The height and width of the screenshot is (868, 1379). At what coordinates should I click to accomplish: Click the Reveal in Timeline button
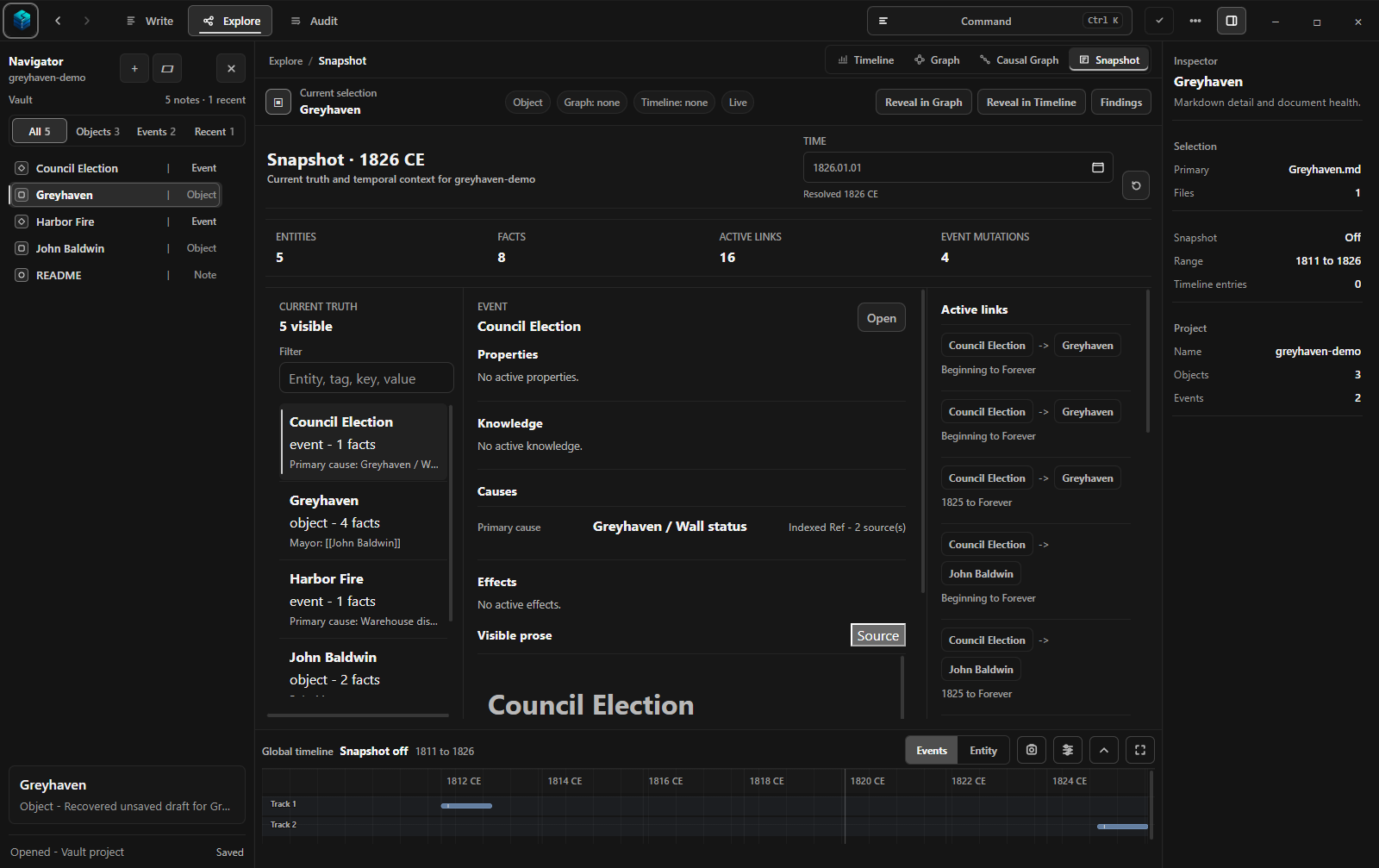pyautogui.click(x=1032, y=102)
